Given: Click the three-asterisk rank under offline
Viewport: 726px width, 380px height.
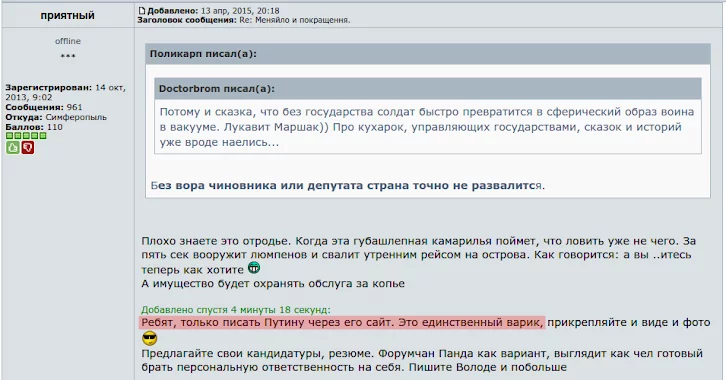Looking at the screenshot, I should [x=68, y=56].
